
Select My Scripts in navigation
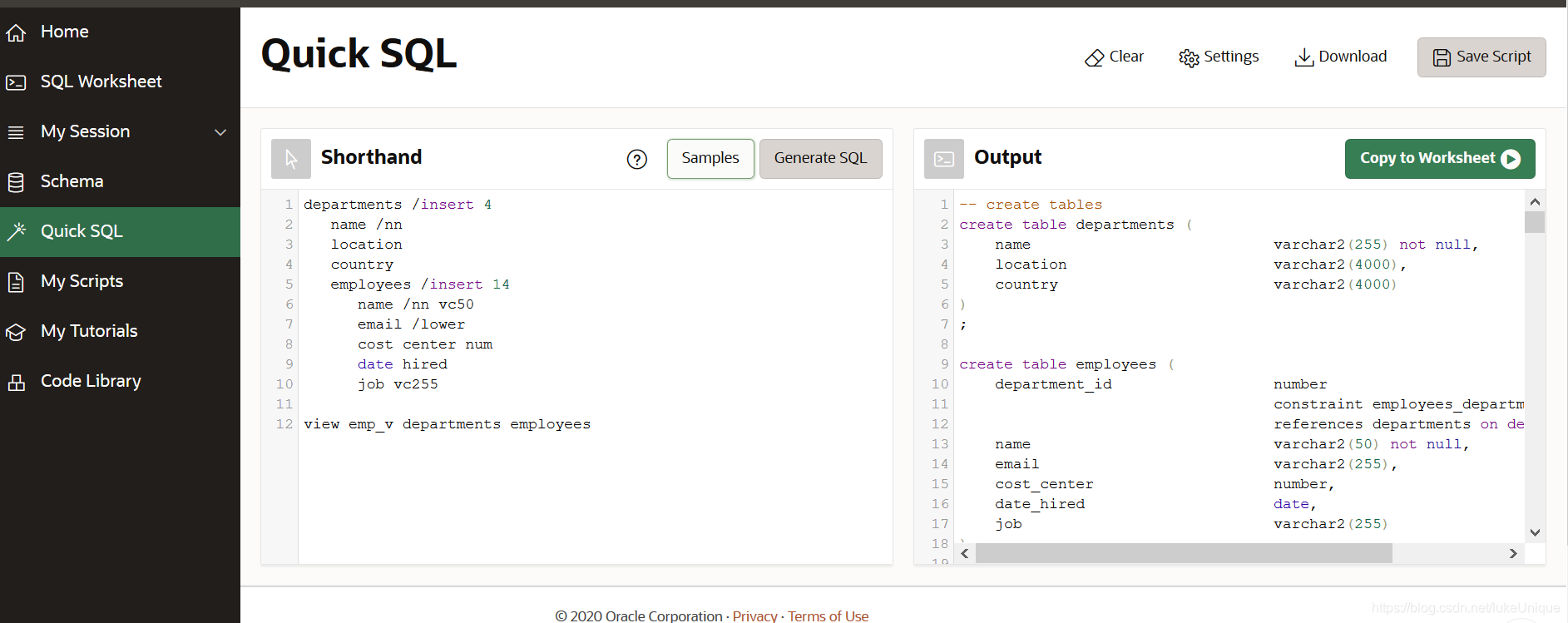120,281
